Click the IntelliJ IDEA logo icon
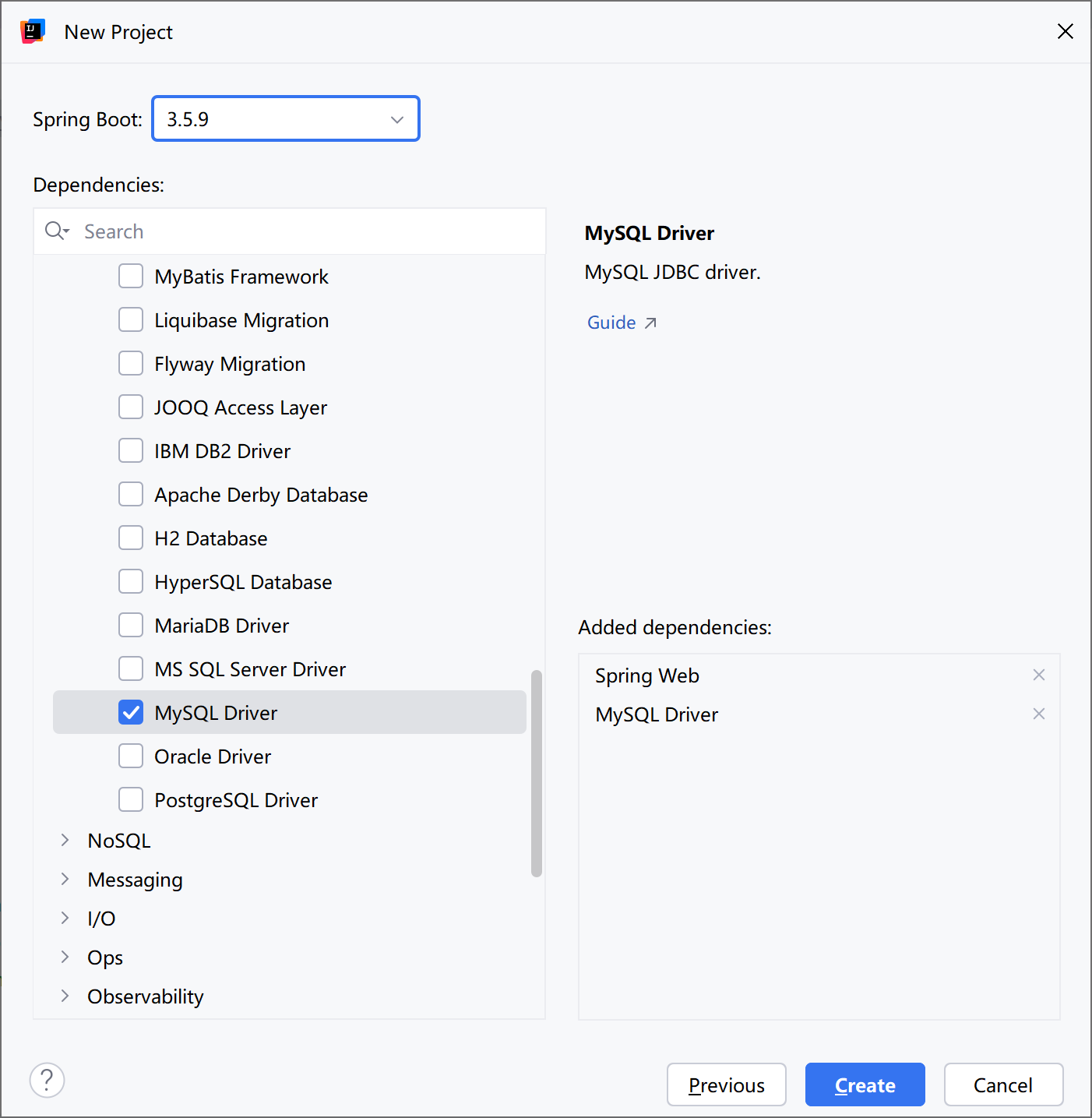 click(33, 32)
